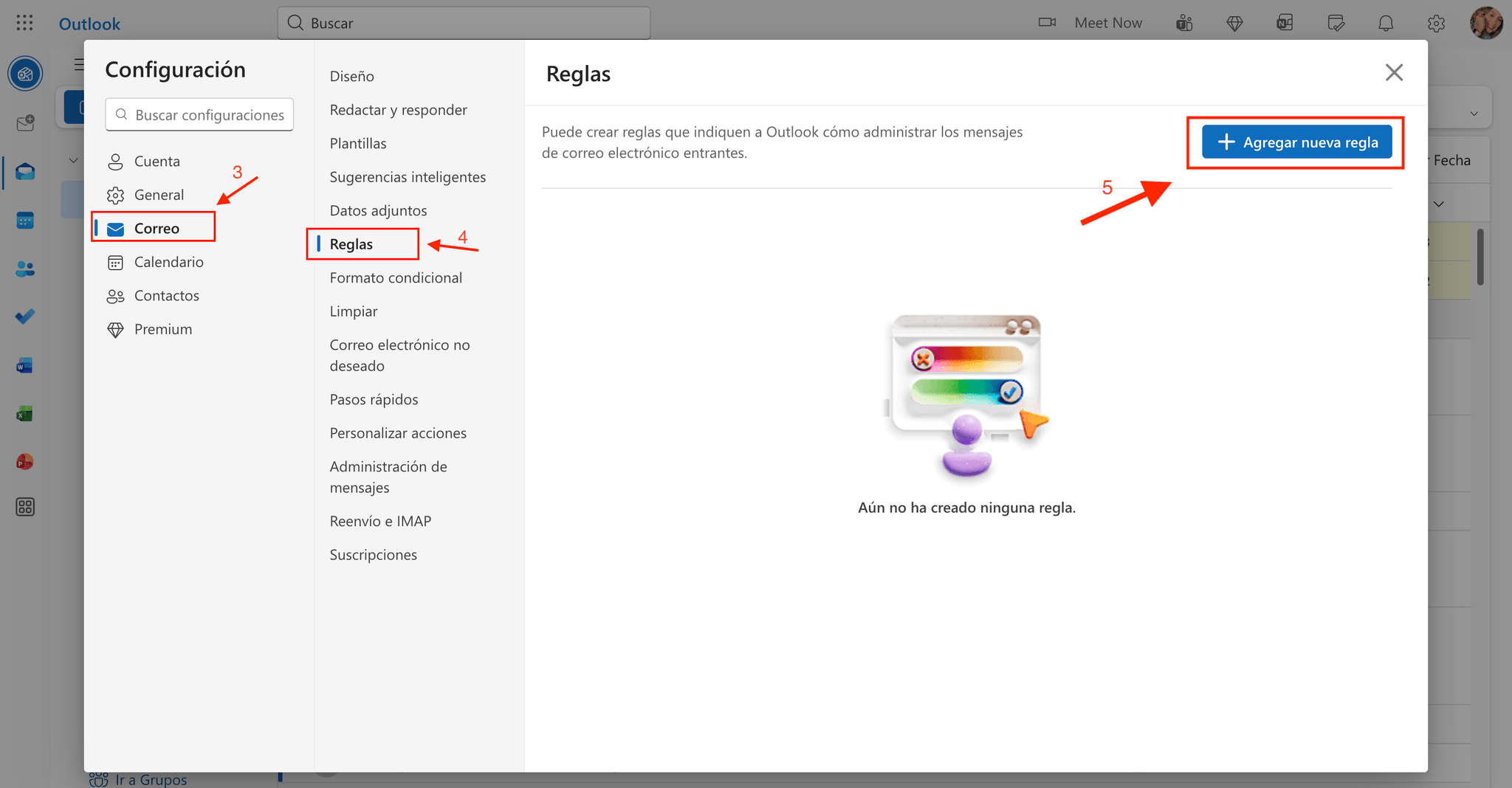Image resolution: width=1512 pixels, height=788 pixels.
Task: Launch Excel from left rail
Action: pyautogui.click(x=25, y=414)
